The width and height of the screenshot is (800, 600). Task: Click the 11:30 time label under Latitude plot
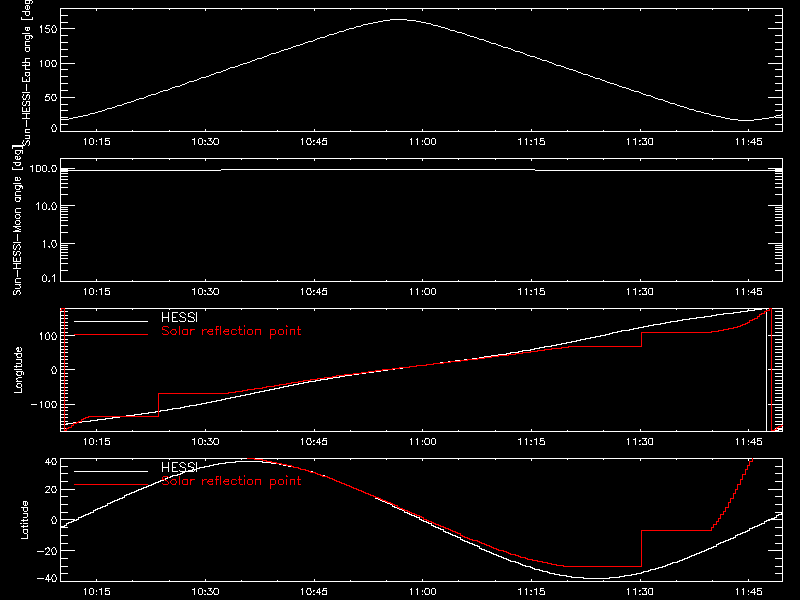click(640, 592)
